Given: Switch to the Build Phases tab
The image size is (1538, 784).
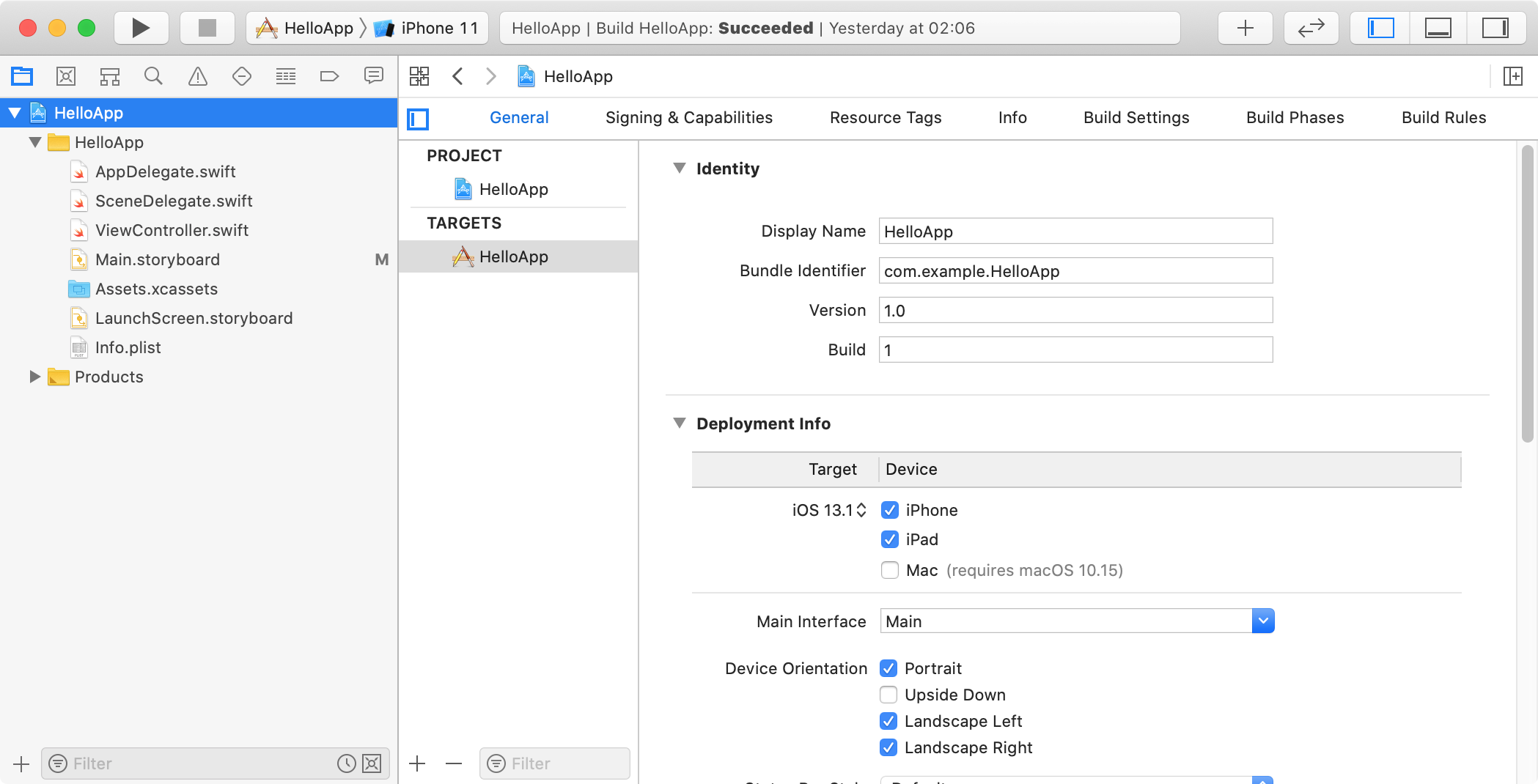Looking at the screenshot, I should [1295, 118].
